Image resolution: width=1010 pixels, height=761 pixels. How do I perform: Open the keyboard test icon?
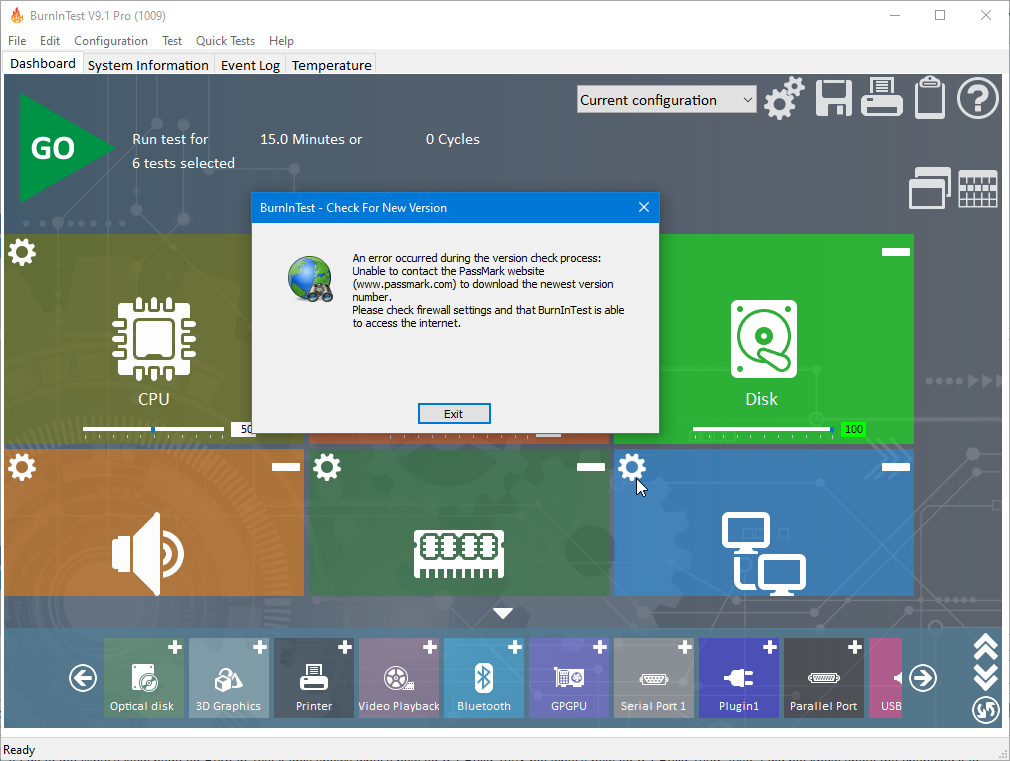977,189
